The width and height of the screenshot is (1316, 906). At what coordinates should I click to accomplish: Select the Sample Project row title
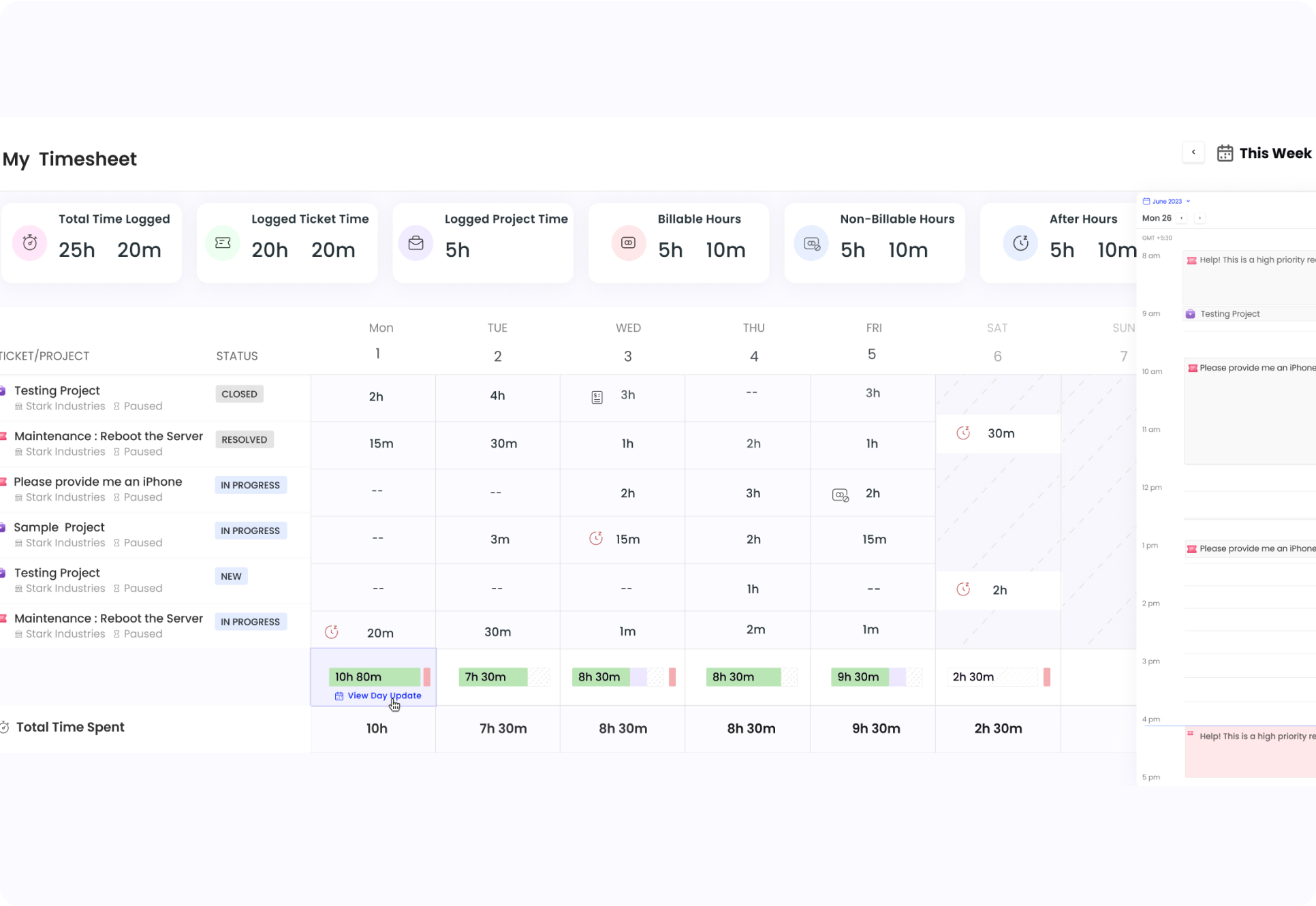click(x=59, y=527)
